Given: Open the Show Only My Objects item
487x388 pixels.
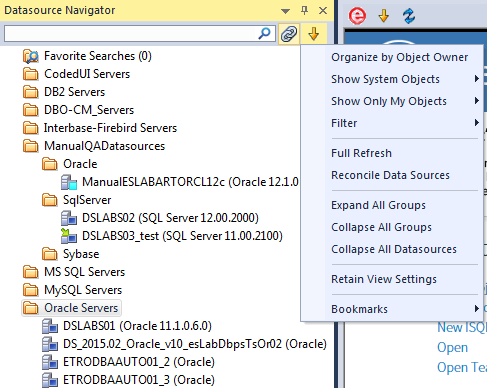Looking at the screenshot, I should 389,101.
